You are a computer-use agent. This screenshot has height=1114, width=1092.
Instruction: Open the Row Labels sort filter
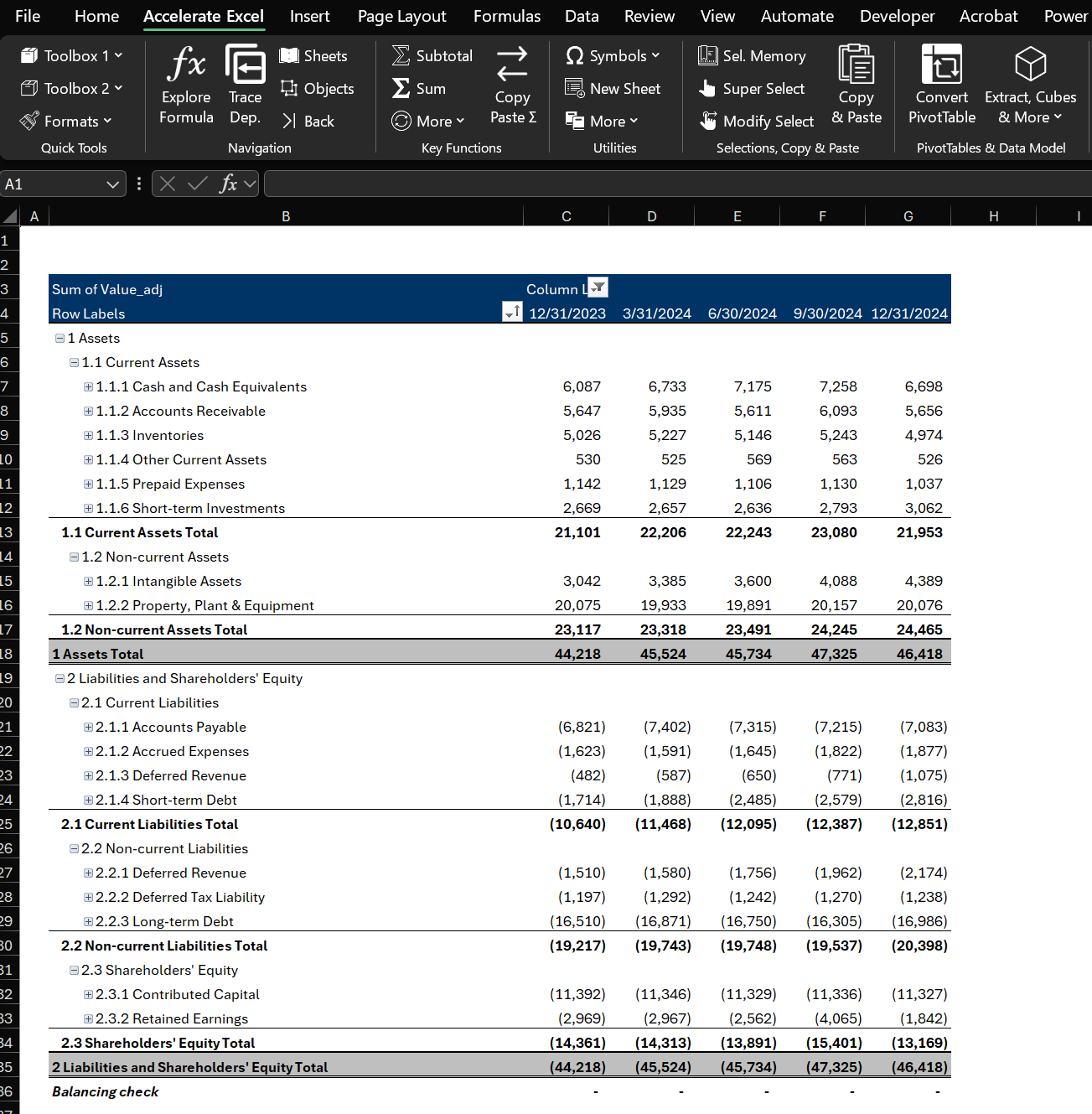(512, 311)
